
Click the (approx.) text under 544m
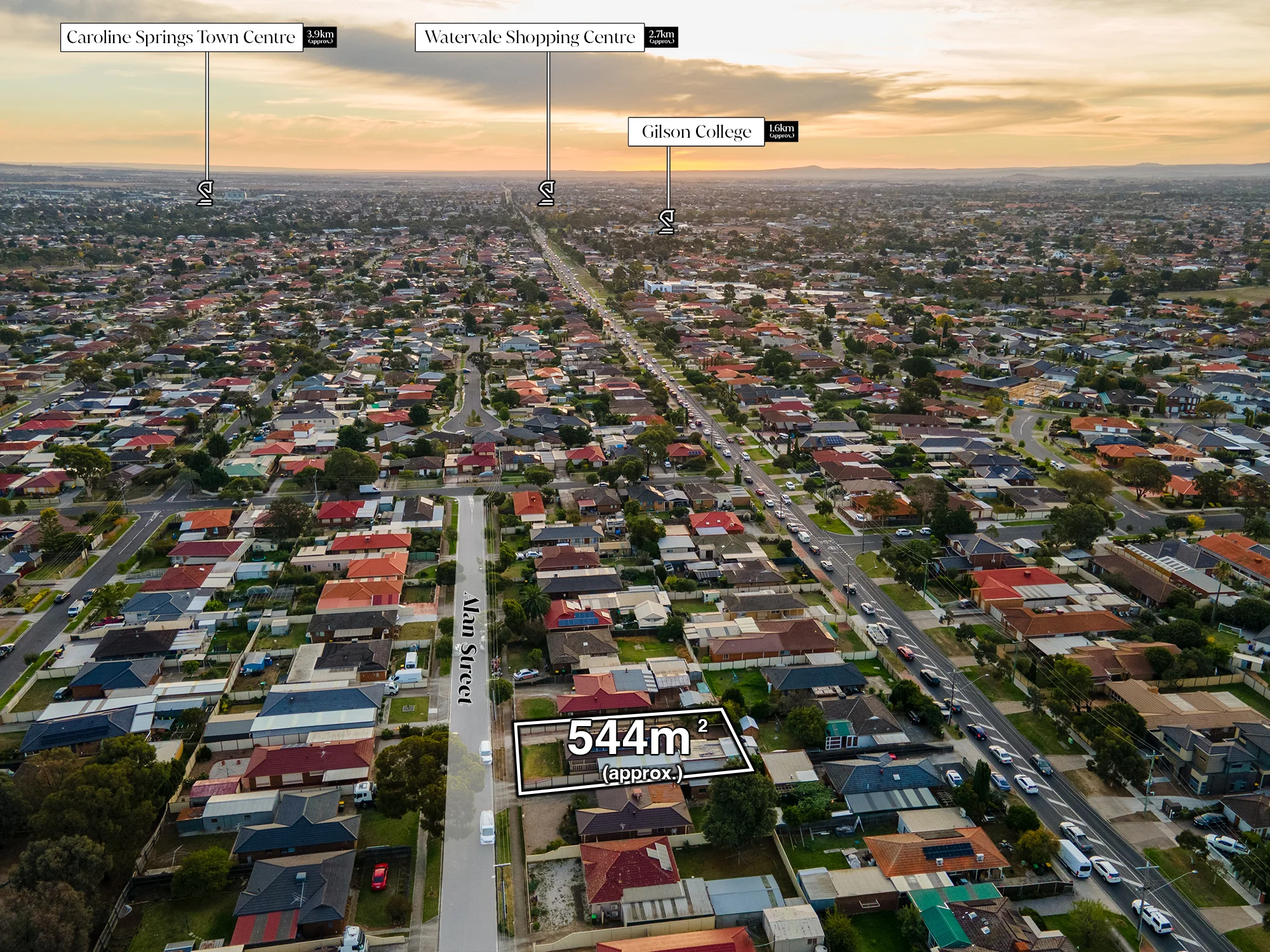pyautogui.click(x=643, y=773)
